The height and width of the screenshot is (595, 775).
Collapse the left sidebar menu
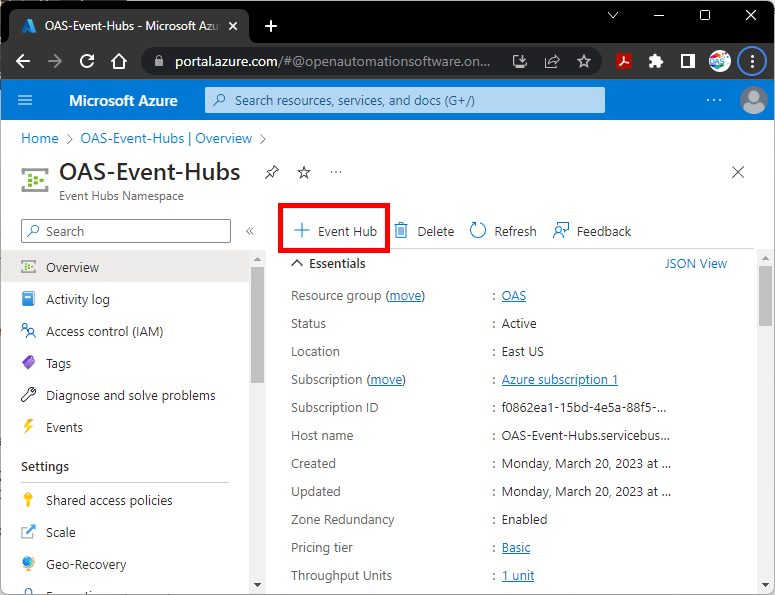250,231
